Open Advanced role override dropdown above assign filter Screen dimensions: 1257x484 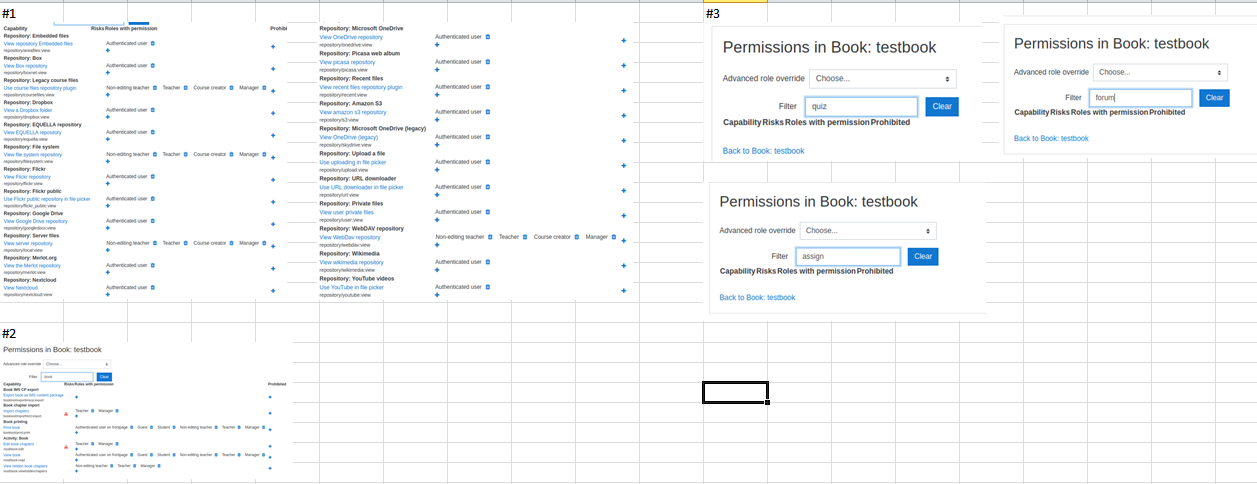[868, 230]
